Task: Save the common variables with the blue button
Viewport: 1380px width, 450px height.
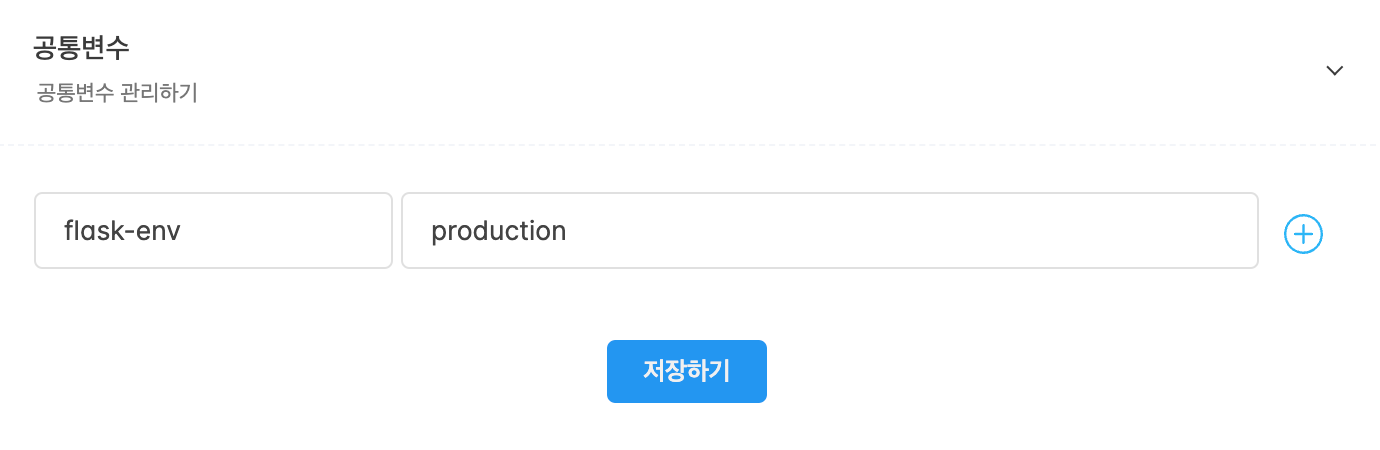Action: [x=686, y=371]
